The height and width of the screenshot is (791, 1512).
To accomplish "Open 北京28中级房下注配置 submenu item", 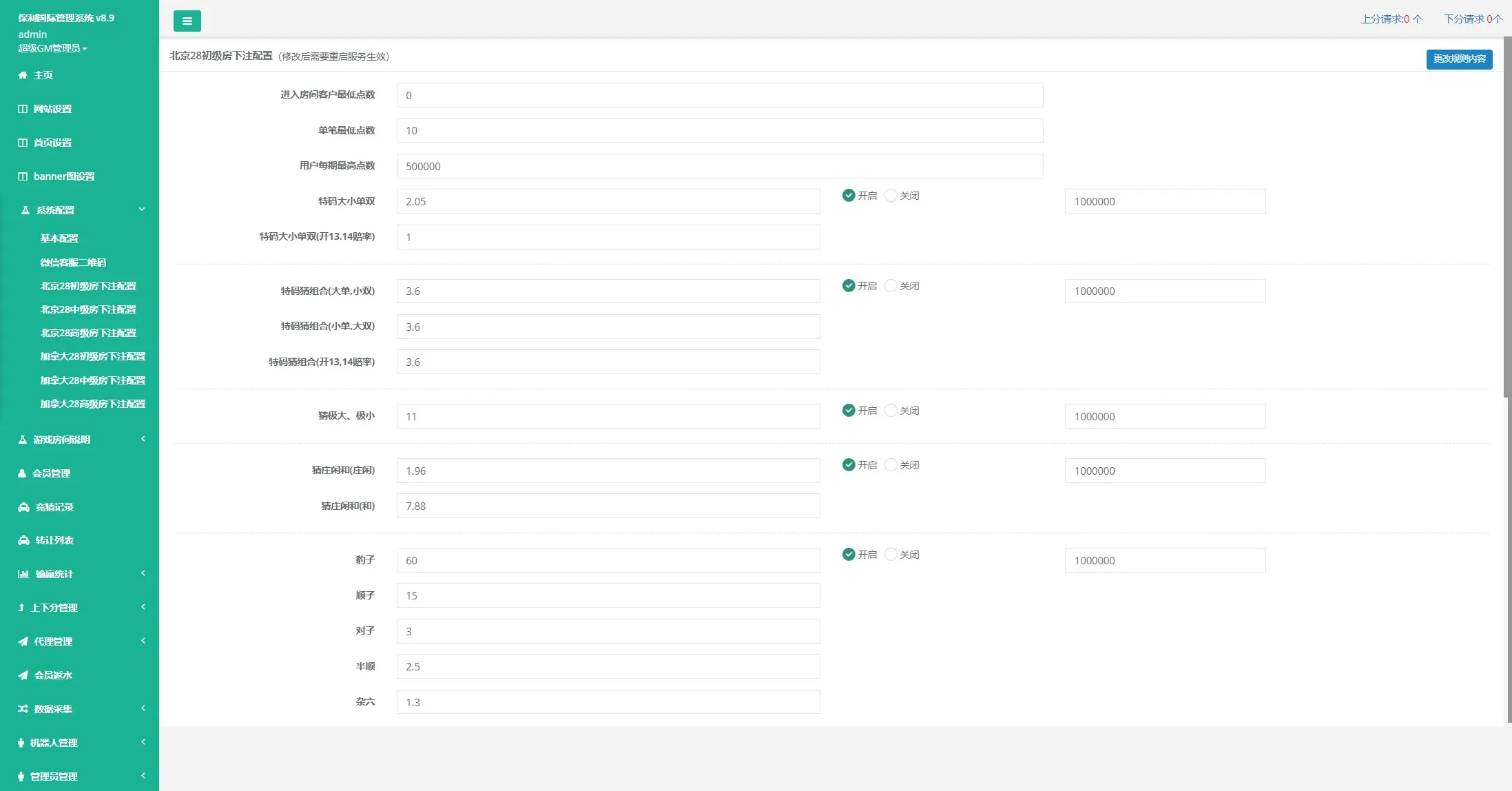I will [x=88, y=309].
